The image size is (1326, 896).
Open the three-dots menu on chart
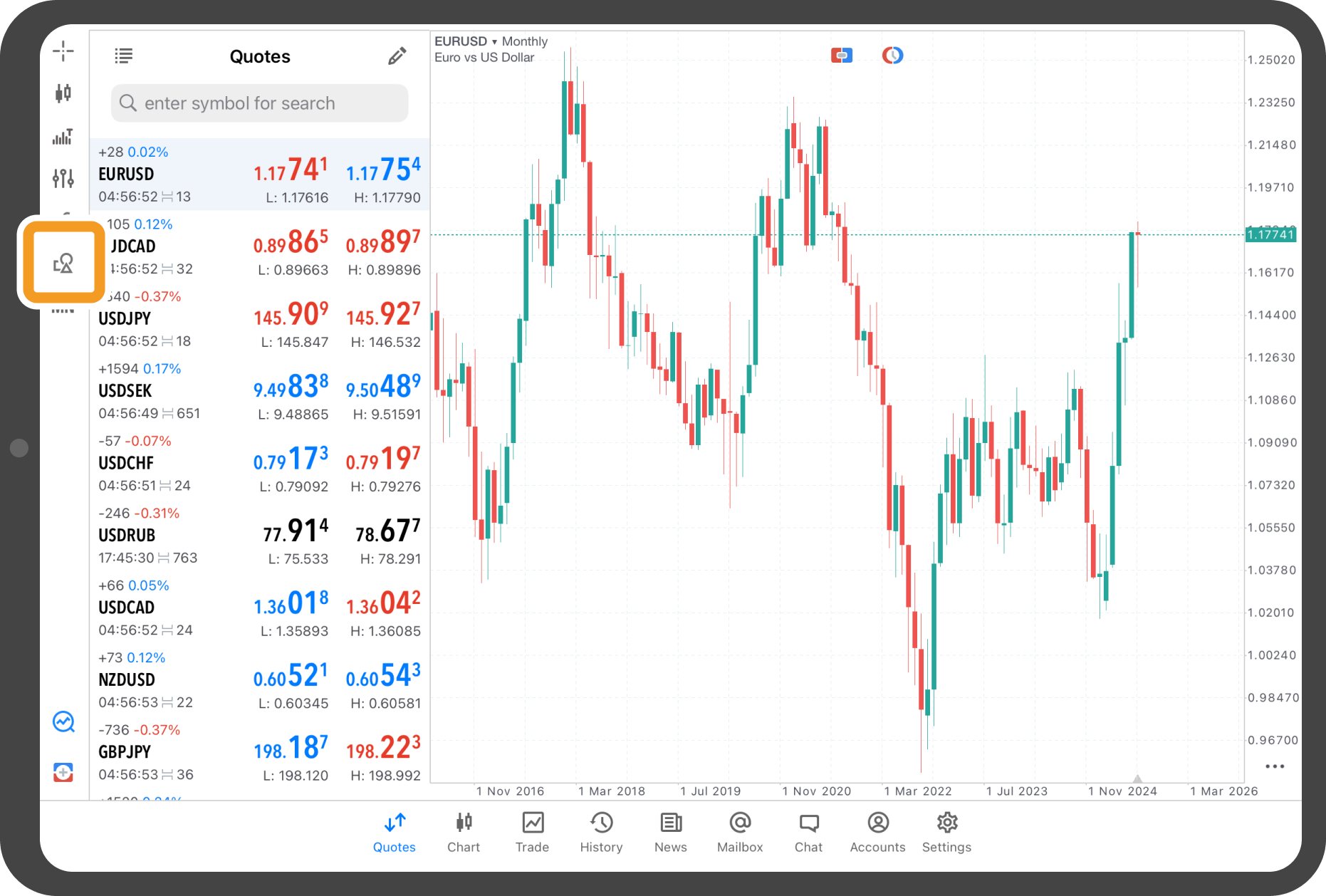1274,766
